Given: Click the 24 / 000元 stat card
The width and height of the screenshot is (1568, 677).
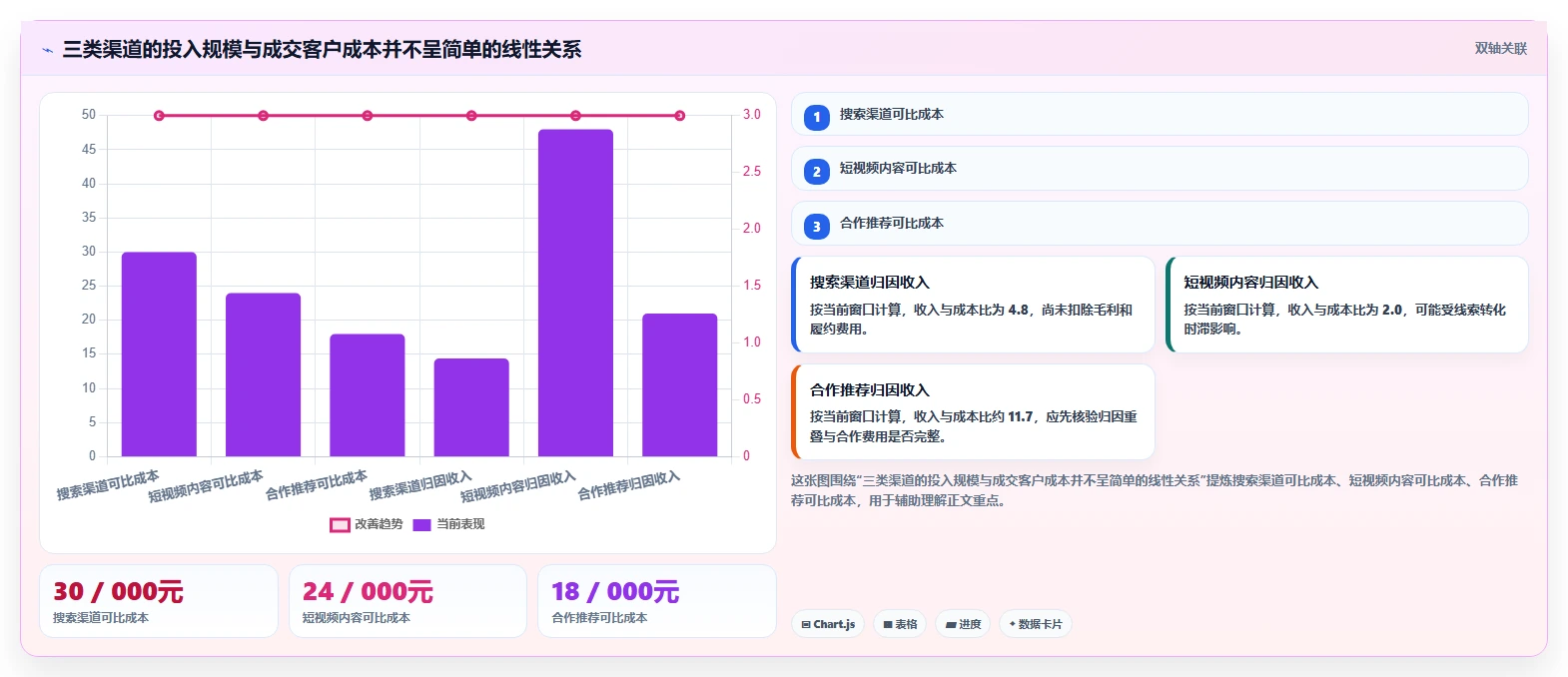Looking at the screenshot, I should (x=407, y=601).
